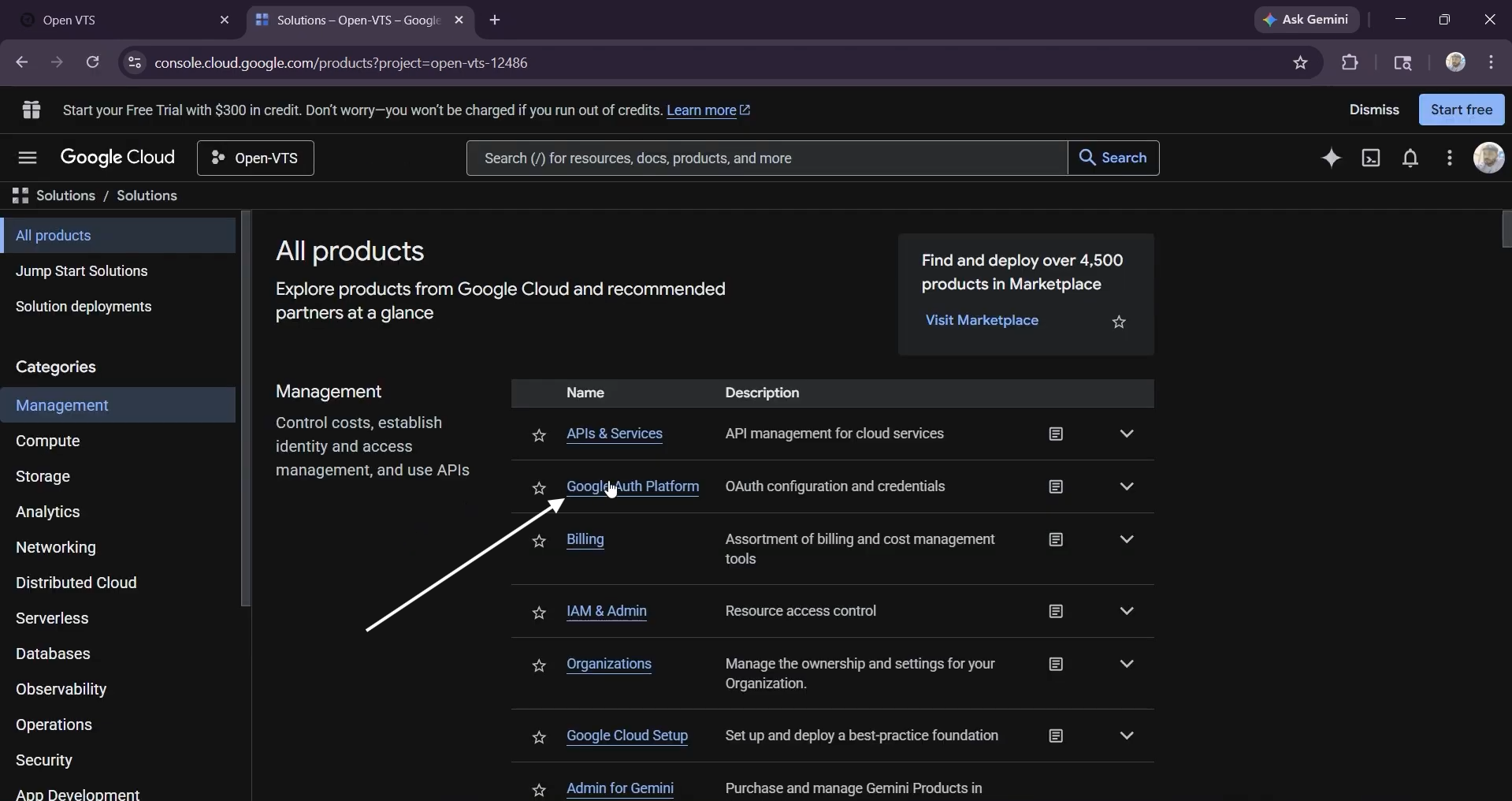
Task: Pin Organizations with its star
Action: pos(539,666)
